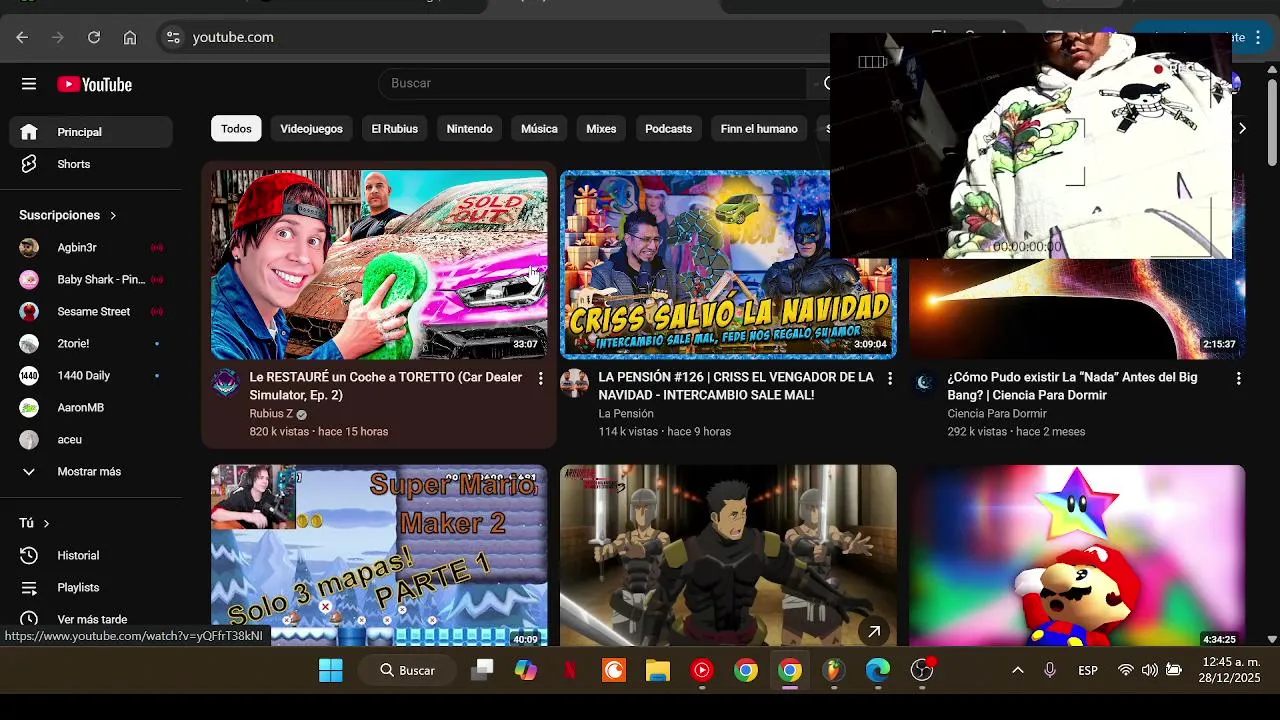Open aceu channel subscription
This screenshot has width=1280, height=720.
pyautogui.click(x=91, y=439)
